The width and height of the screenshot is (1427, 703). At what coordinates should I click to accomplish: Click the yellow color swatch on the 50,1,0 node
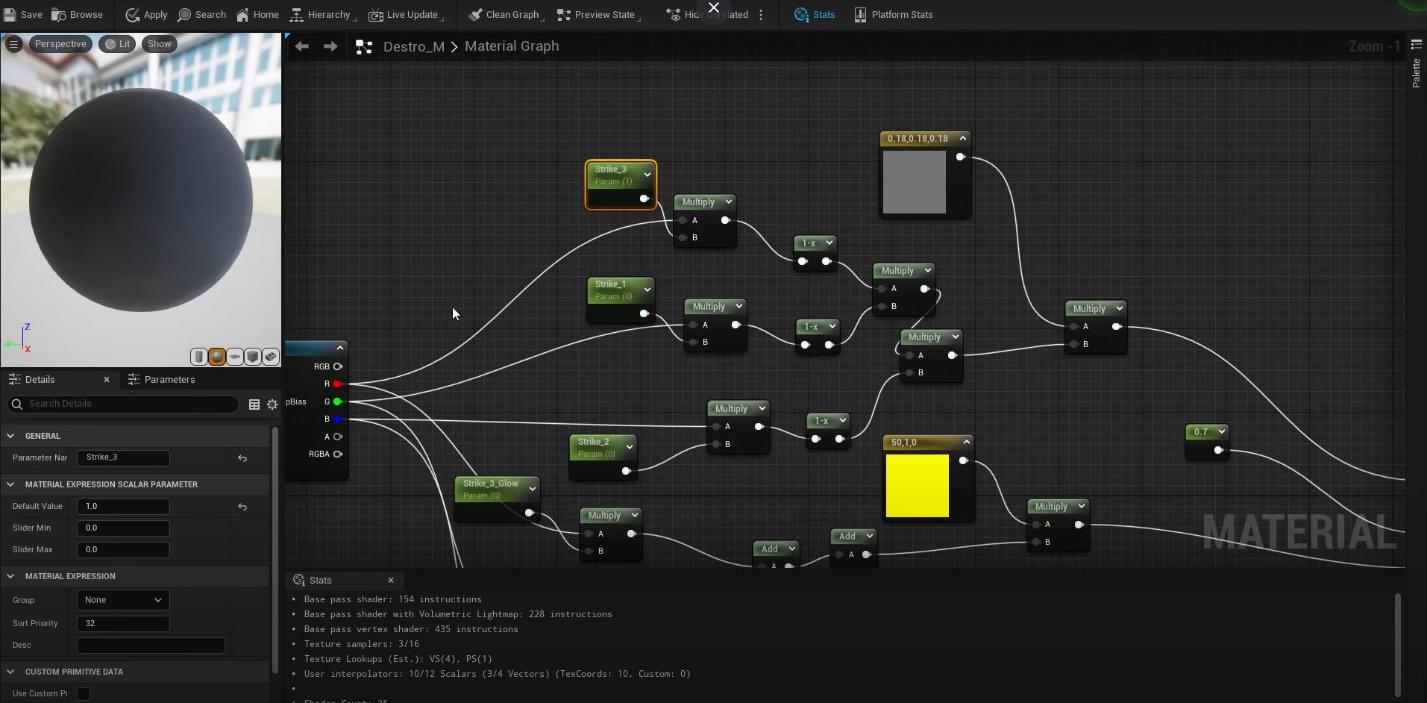[917, 486]
